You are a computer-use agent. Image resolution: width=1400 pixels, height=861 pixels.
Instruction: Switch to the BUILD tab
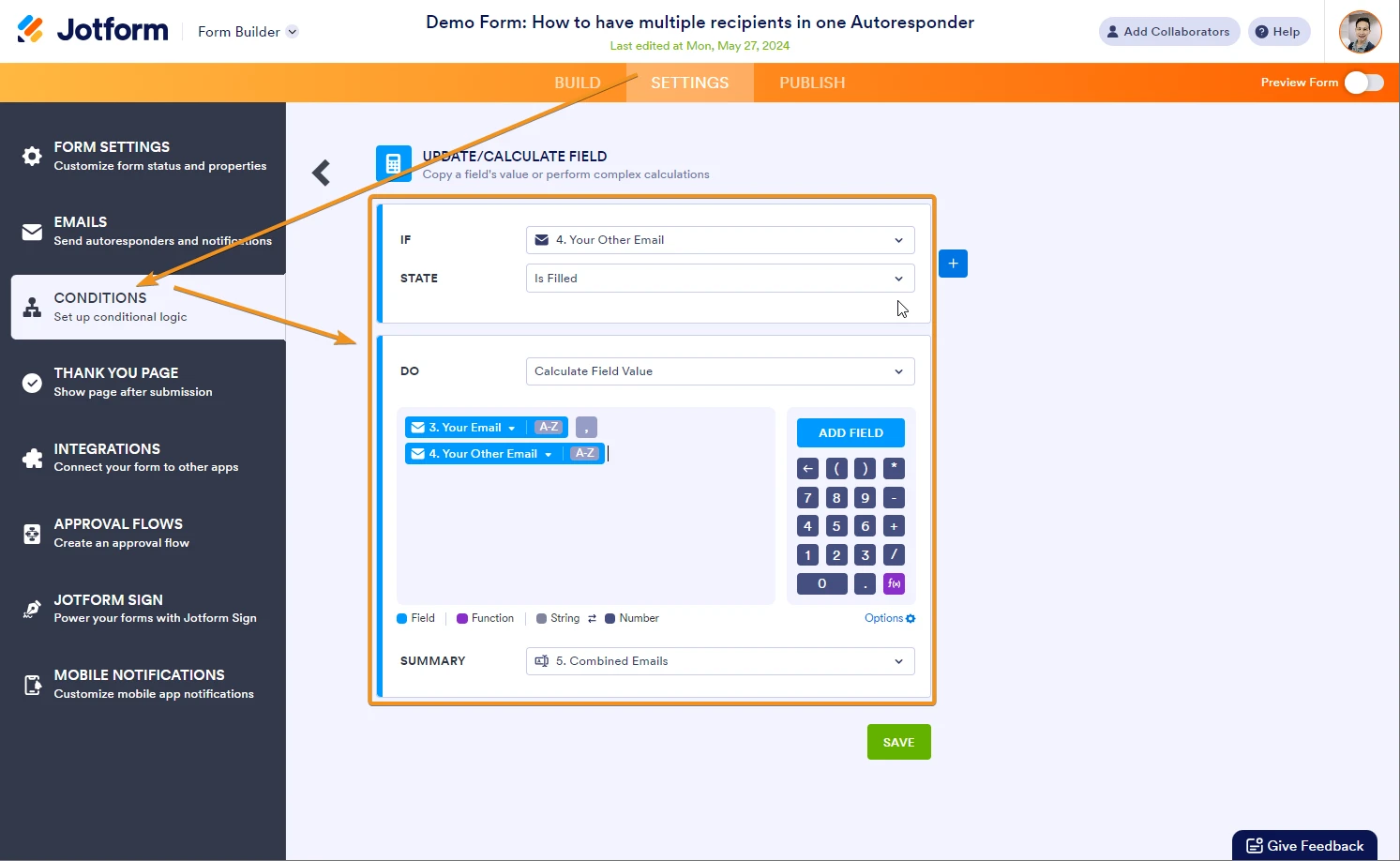(577, 83)
